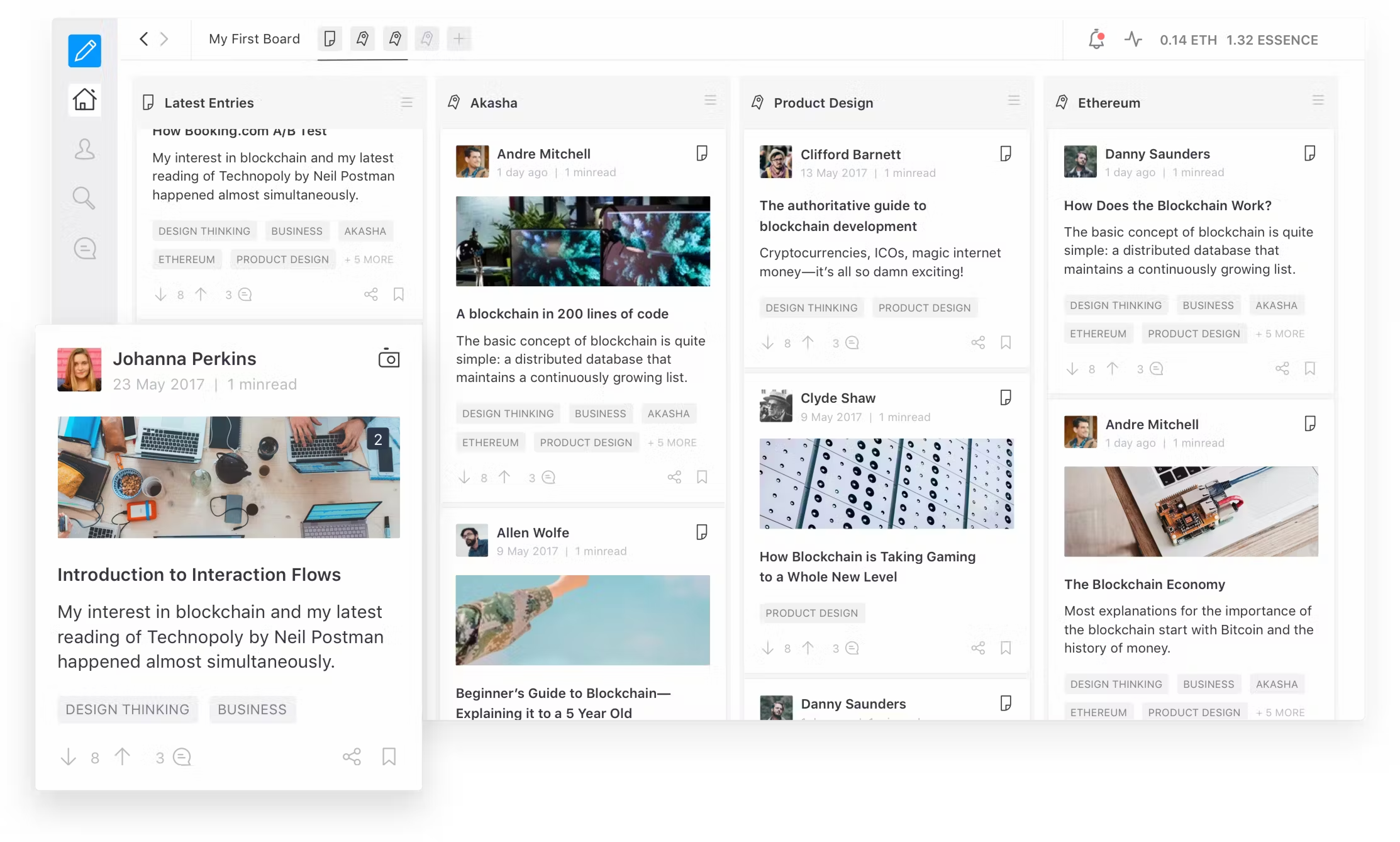Click the activity pulse icon
The height and width of the screenshot is (842, 1400).
coord(1132,39)
